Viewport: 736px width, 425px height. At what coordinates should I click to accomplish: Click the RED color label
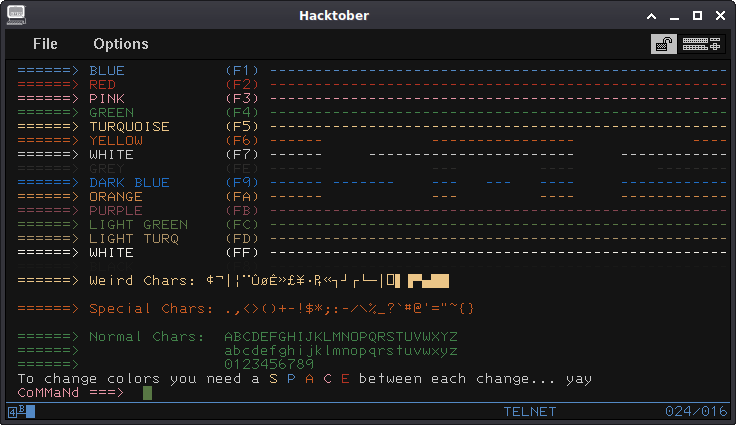pos(102,85)
